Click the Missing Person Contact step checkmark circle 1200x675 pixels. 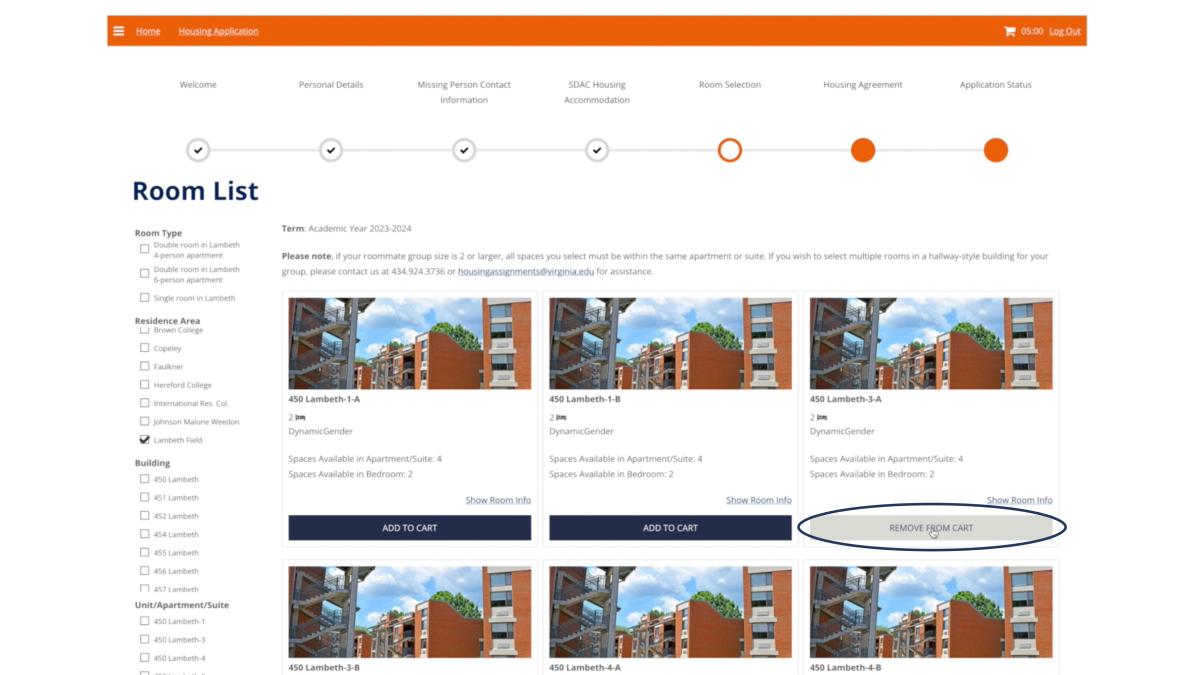pyautogui.click(x=464, y=150)
